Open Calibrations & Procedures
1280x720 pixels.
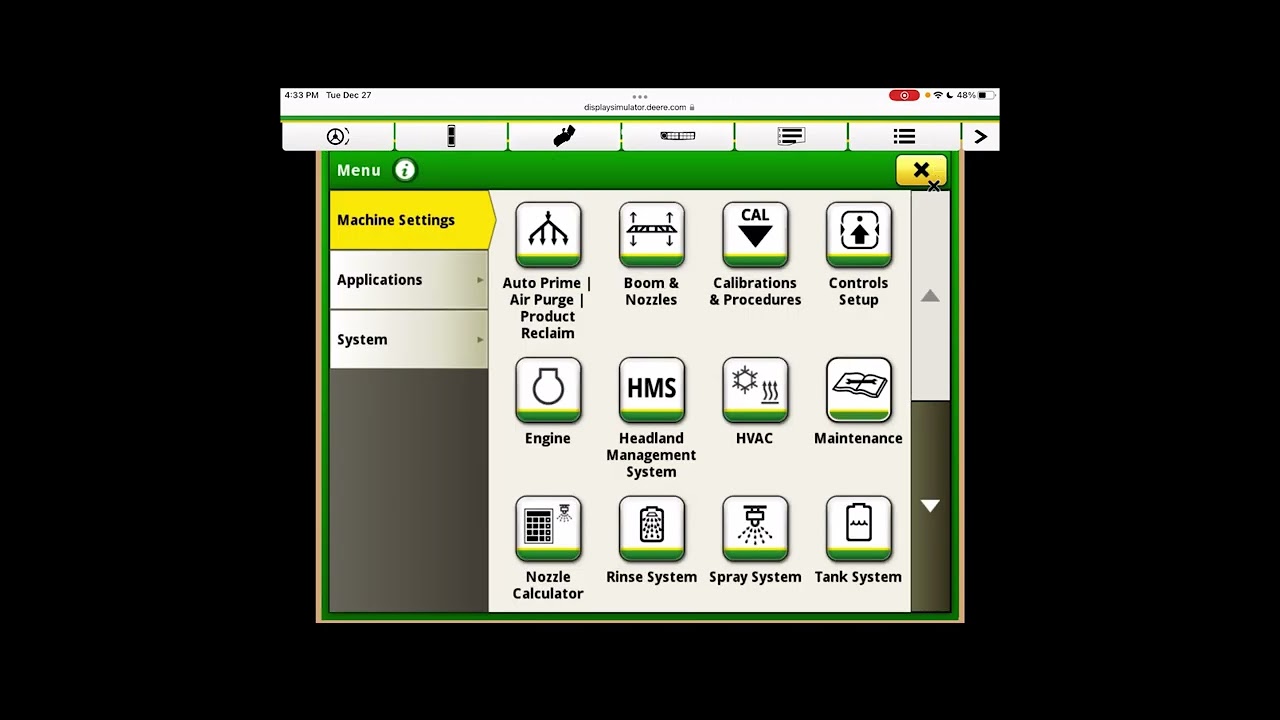click(755, 236)
